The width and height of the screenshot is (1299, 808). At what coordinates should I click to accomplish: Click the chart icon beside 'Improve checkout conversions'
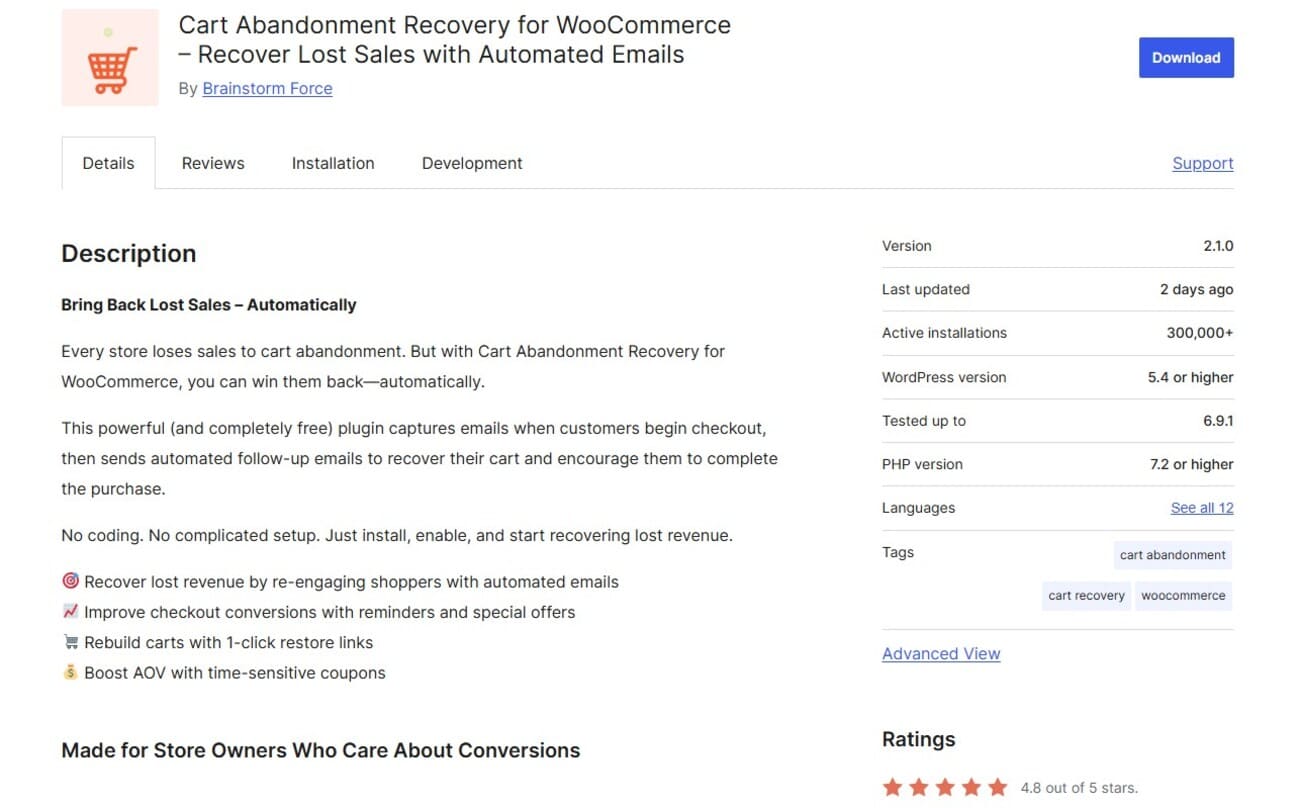tap(70, 611)
